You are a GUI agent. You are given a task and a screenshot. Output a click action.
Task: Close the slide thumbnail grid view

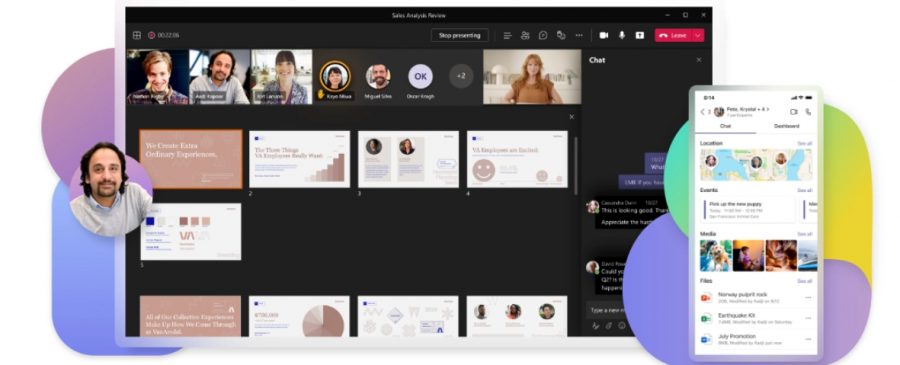pyautogui.click(x=571, y=117)
